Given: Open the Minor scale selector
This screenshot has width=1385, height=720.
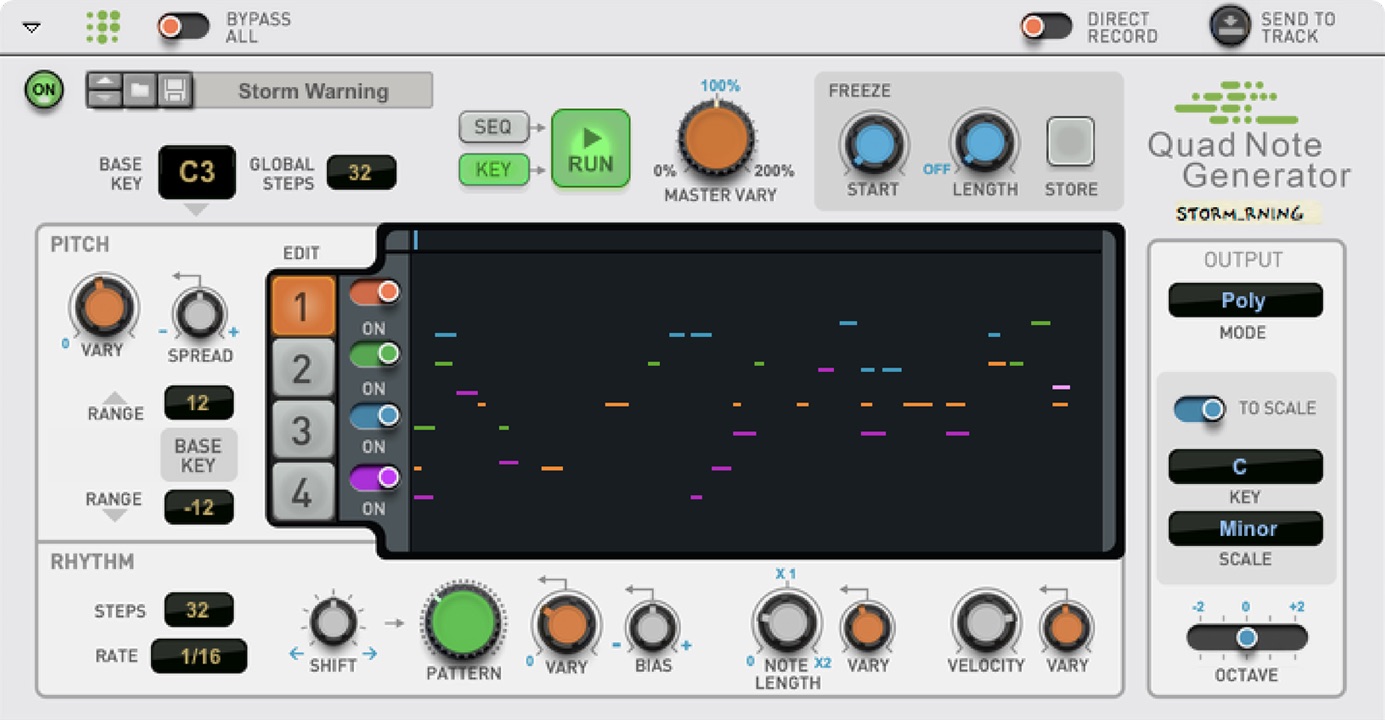Looking at the screenshot, I should (1244, 529).
